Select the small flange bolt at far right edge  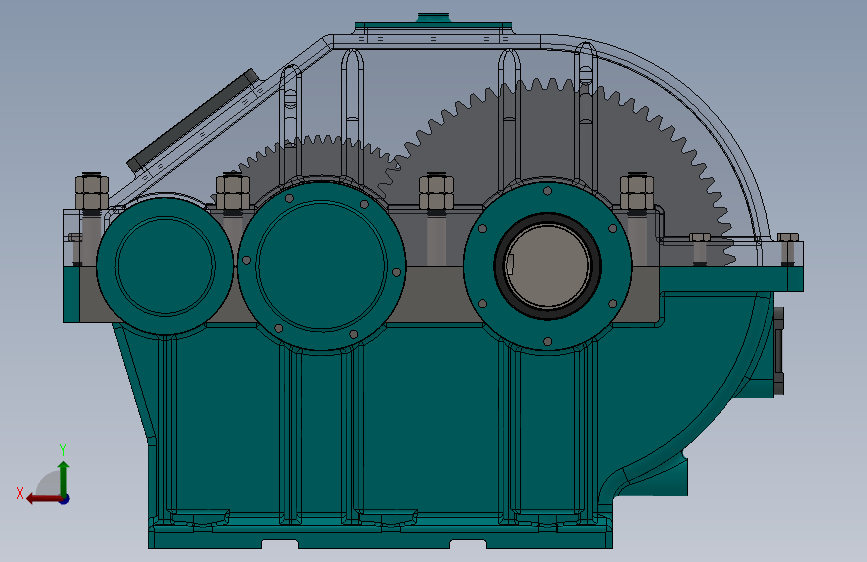click(x=788, y=249)
